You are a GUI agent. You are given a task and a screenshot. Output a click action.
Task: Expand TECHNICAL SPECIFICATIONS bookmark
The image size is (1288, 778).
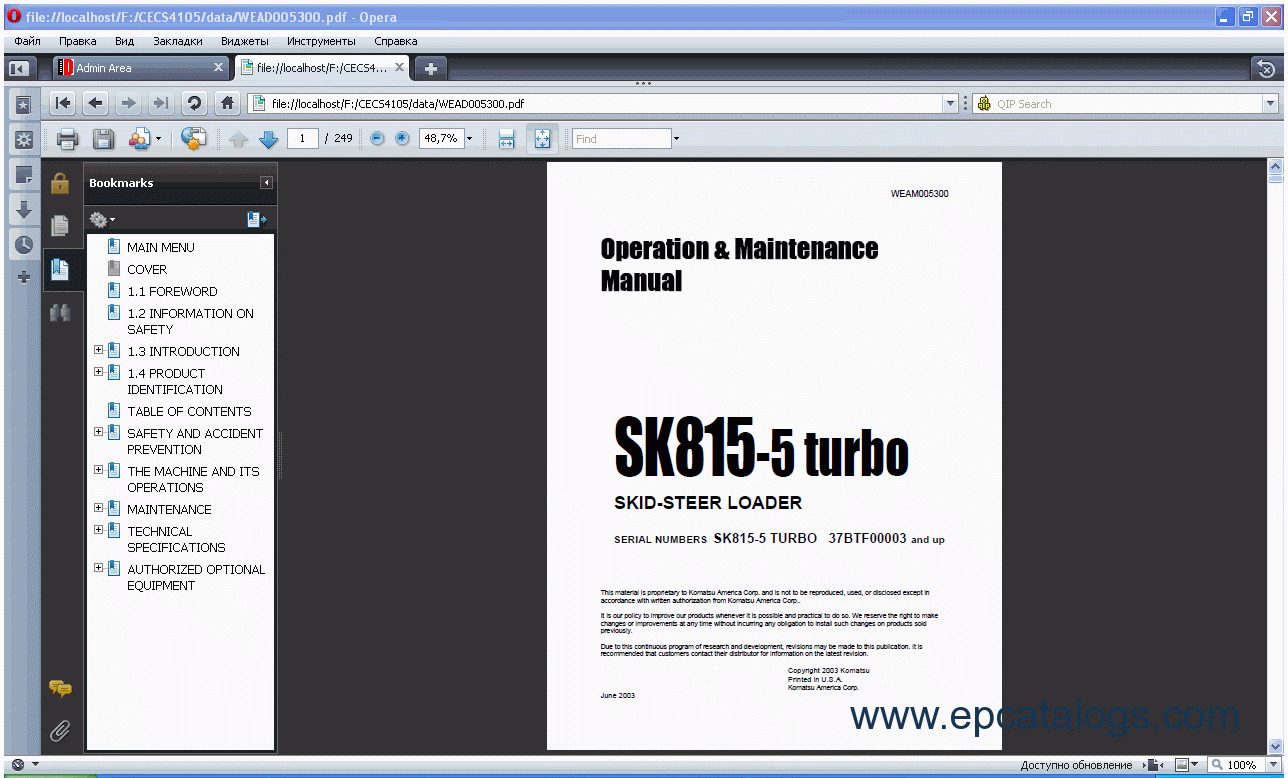pos(98,530)
